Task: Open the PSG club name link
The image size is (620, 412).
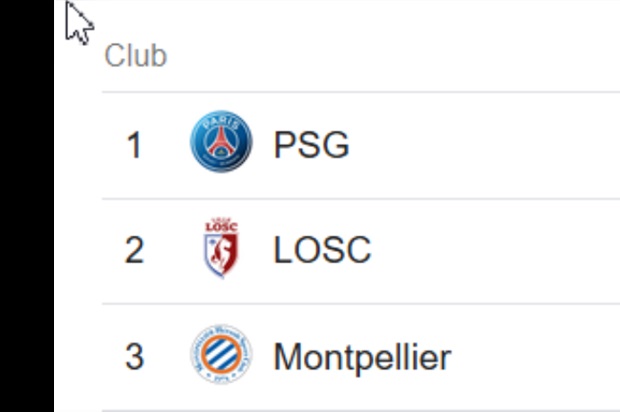Action: click(312, 145)
